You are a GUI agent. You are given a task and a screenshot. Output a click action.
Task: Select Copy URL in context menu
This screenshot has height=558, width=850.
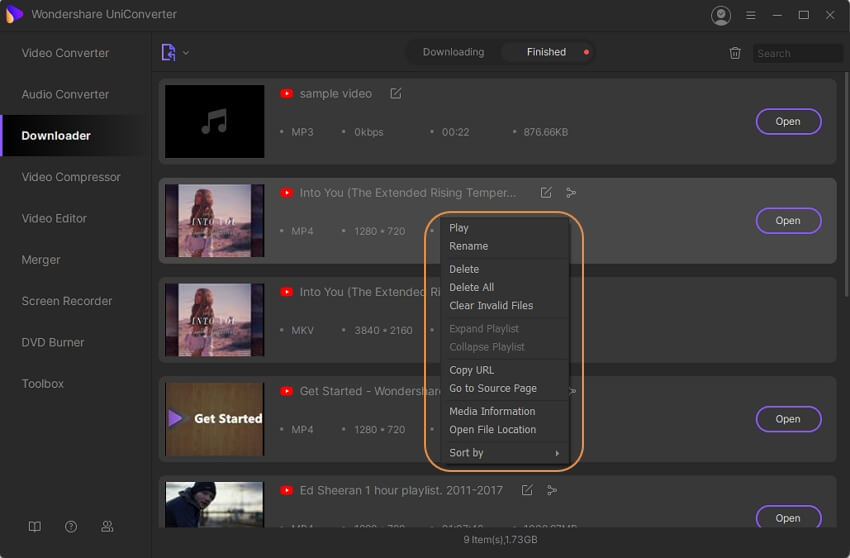click(x=472, y=370)
